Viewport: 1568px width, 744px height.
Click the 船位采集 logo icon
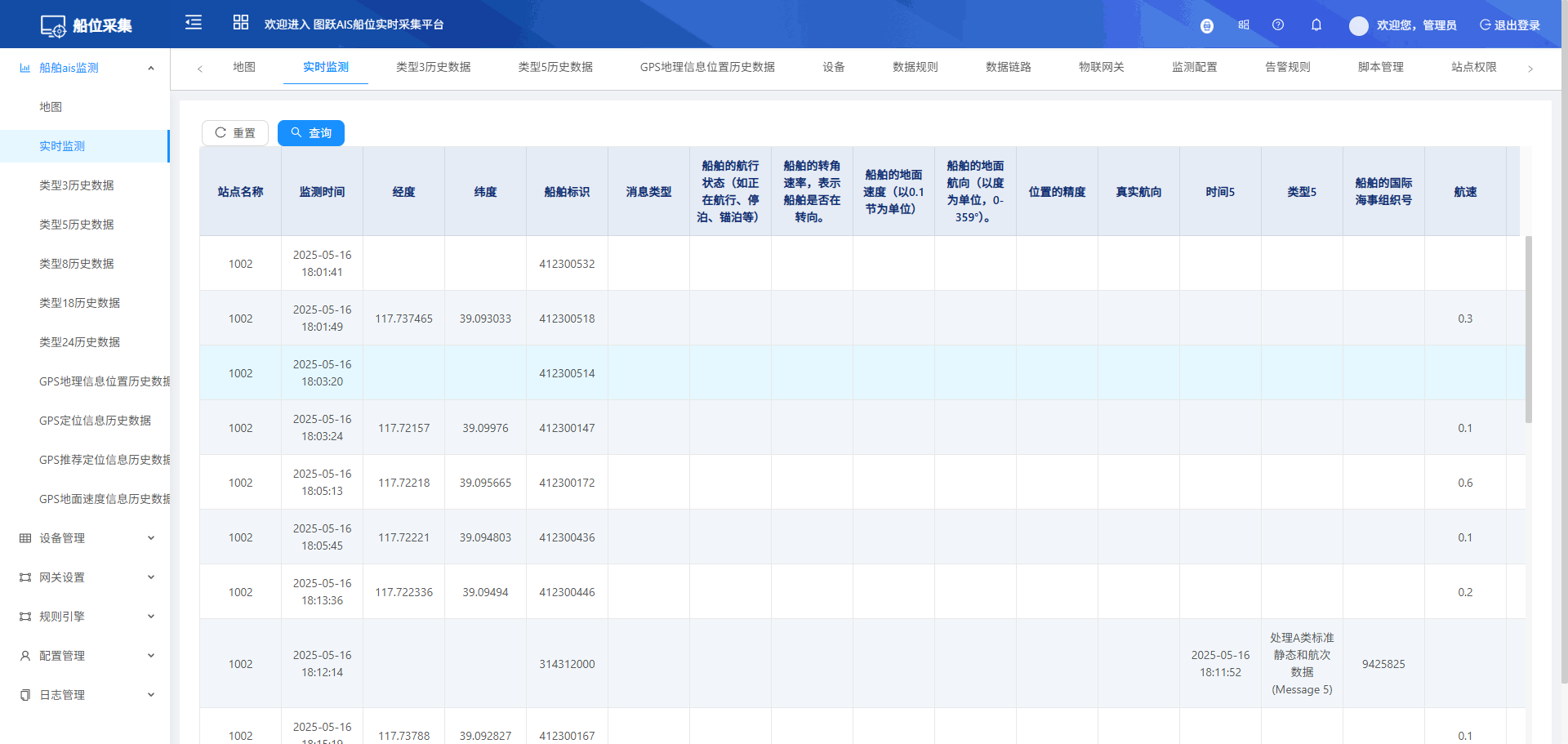(x=53, y=26)
